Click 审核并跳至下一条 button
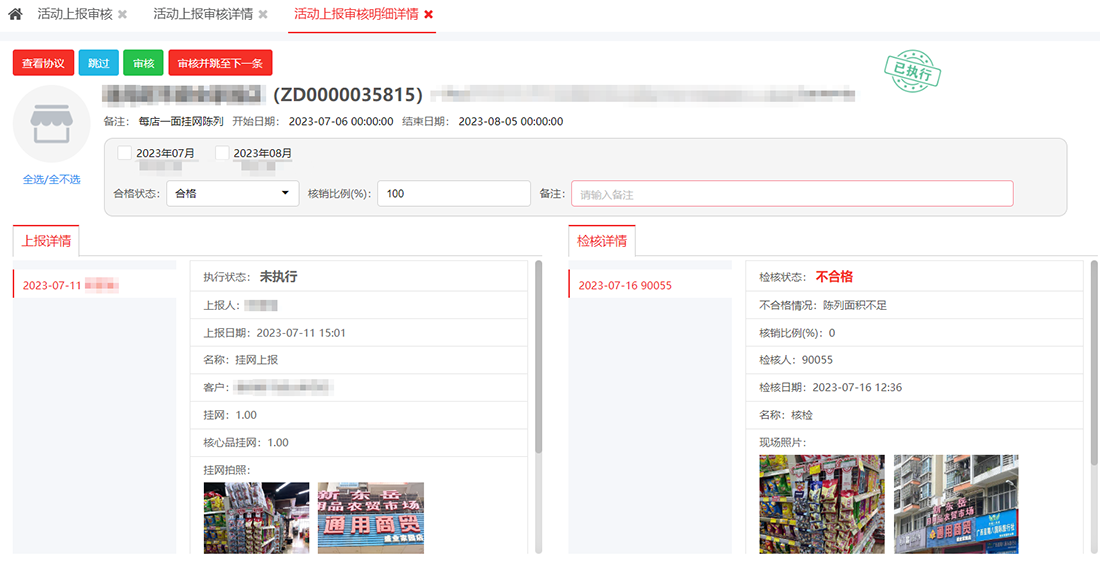The height and width of the screenshot is (563, 1100). click(220, 63)
